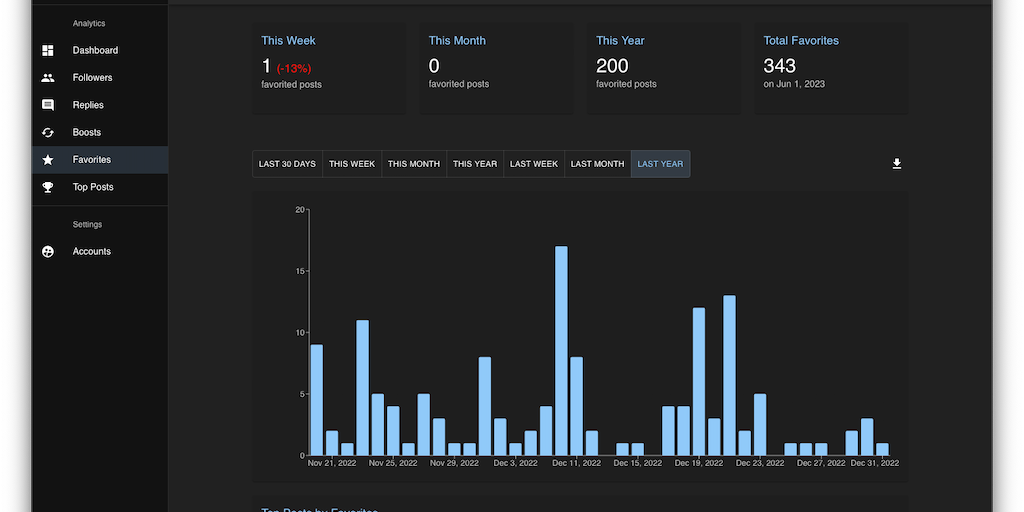This screenshot has width=1024, height=512.
Task: Click the This Week card heading
Action: [x=288, y=41]
